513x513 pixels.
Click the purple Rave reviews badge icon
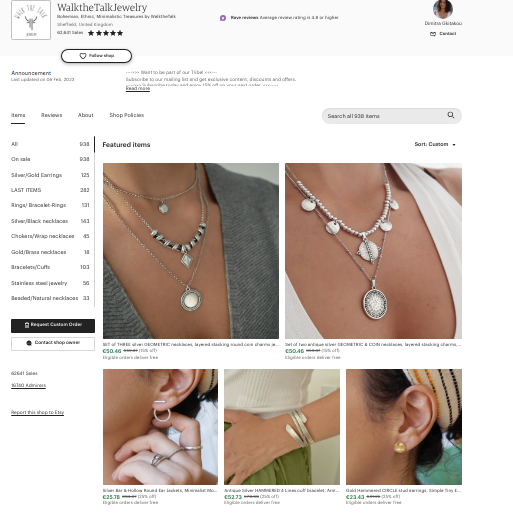pyautogui.click(x=223, y=18)
